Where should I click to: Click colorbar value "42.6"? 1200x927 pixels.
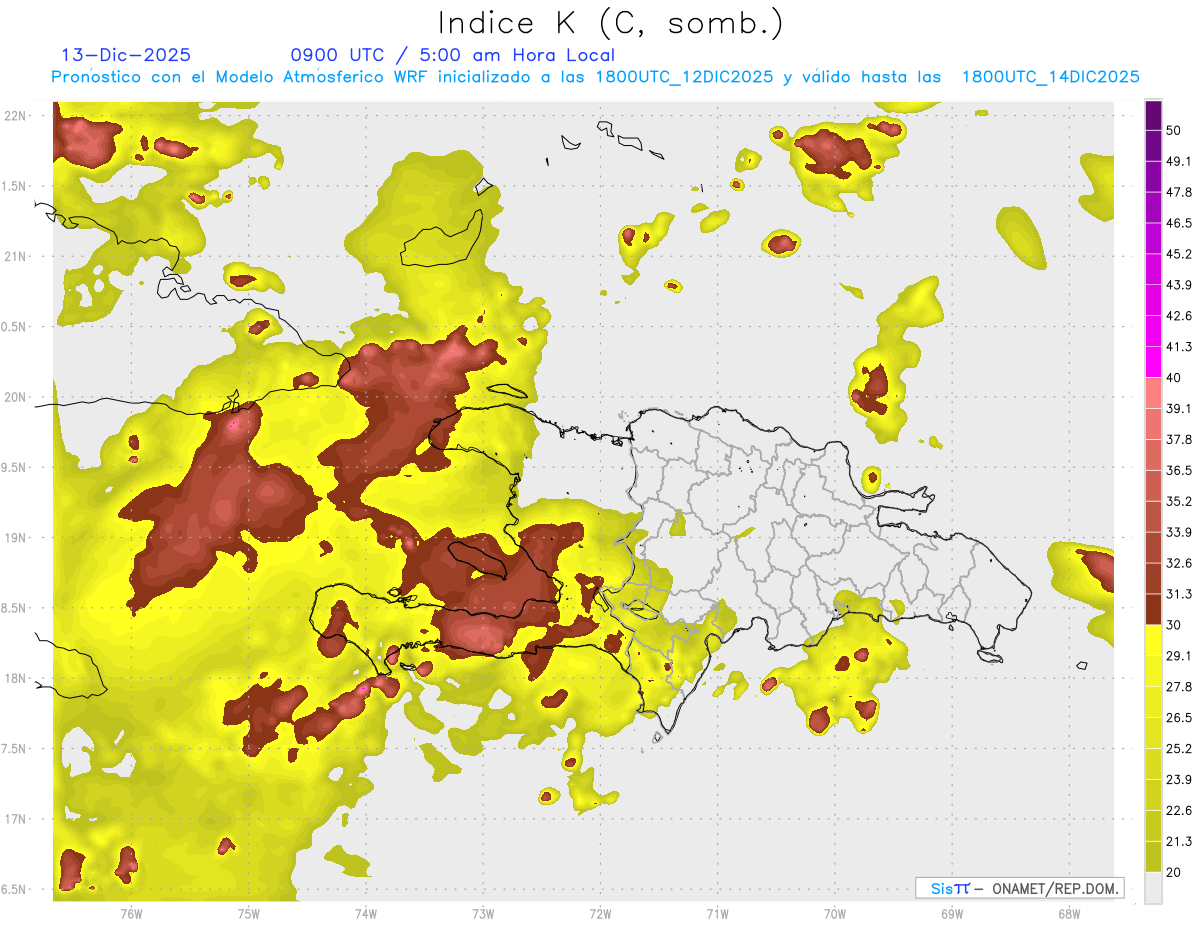coord(1179,316)
